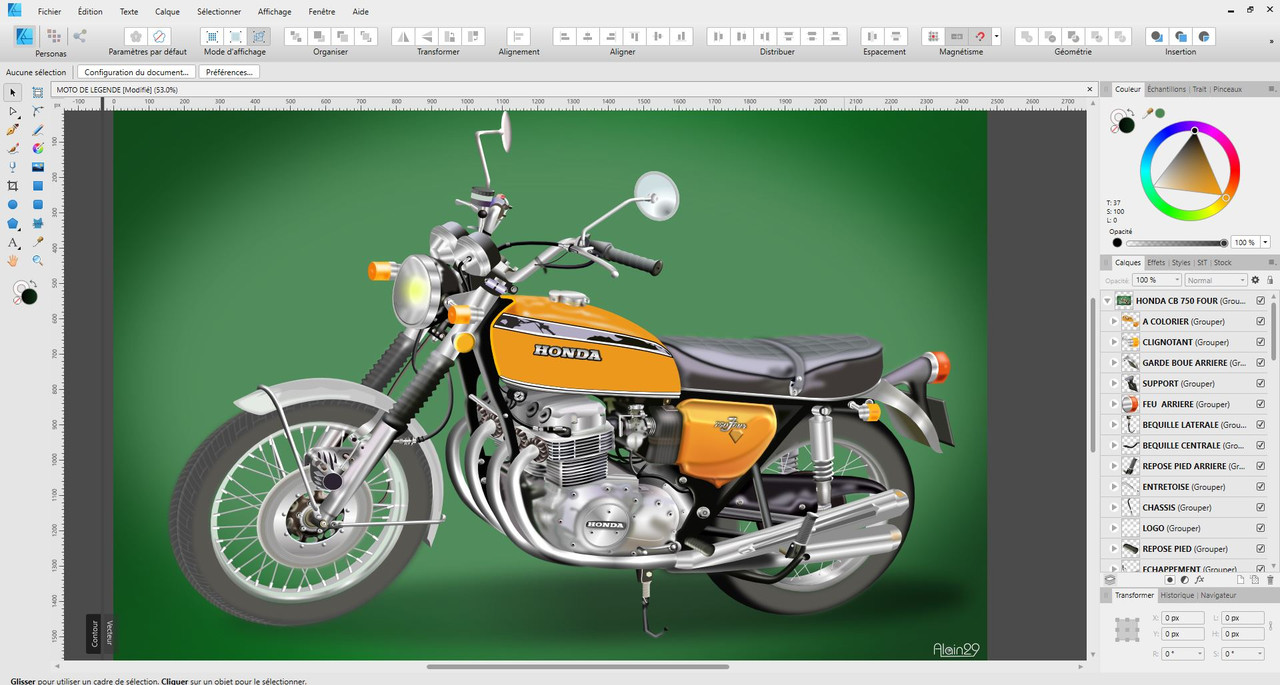Delete layer with trash icon

pyautogui.click(x=1270, y=579)
